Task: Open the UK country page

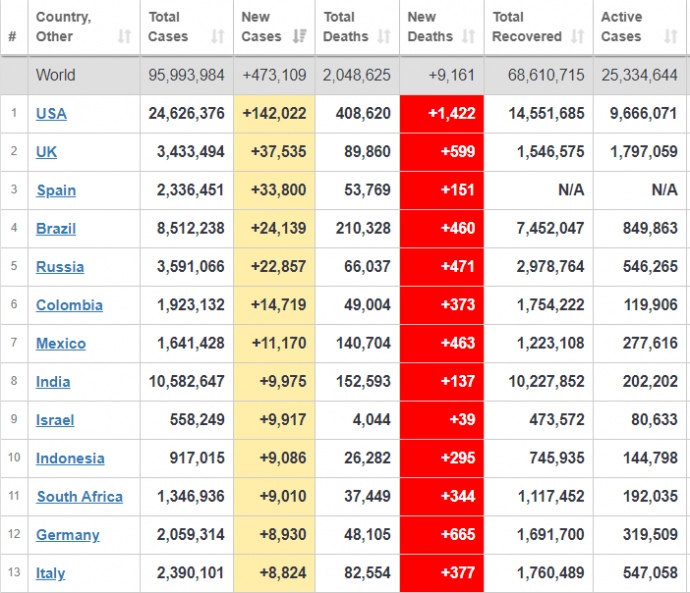Action: pyautogui.click(x=46, y=152)
